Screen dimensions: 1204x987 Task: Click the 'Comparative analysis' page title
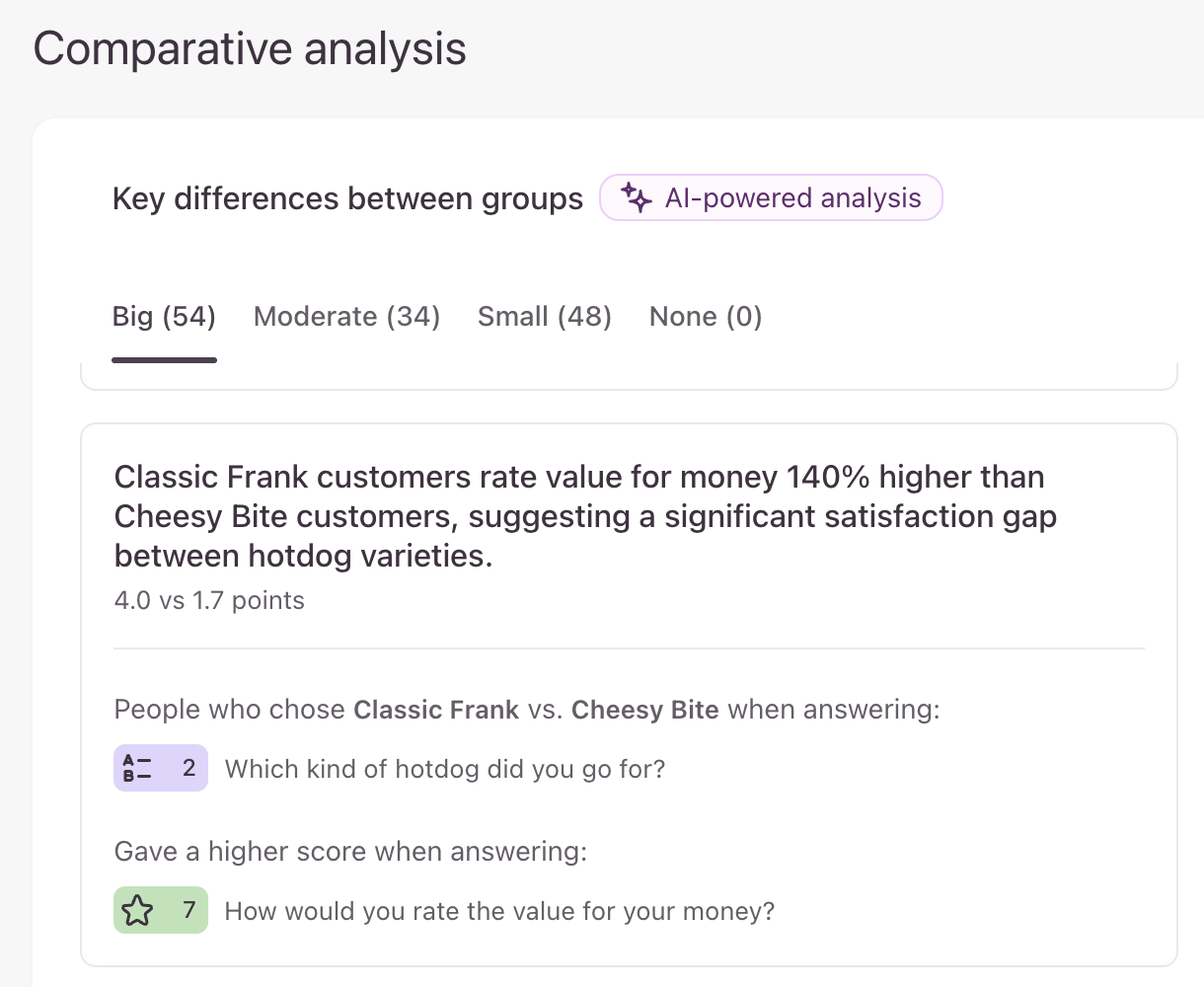(250, 48)
